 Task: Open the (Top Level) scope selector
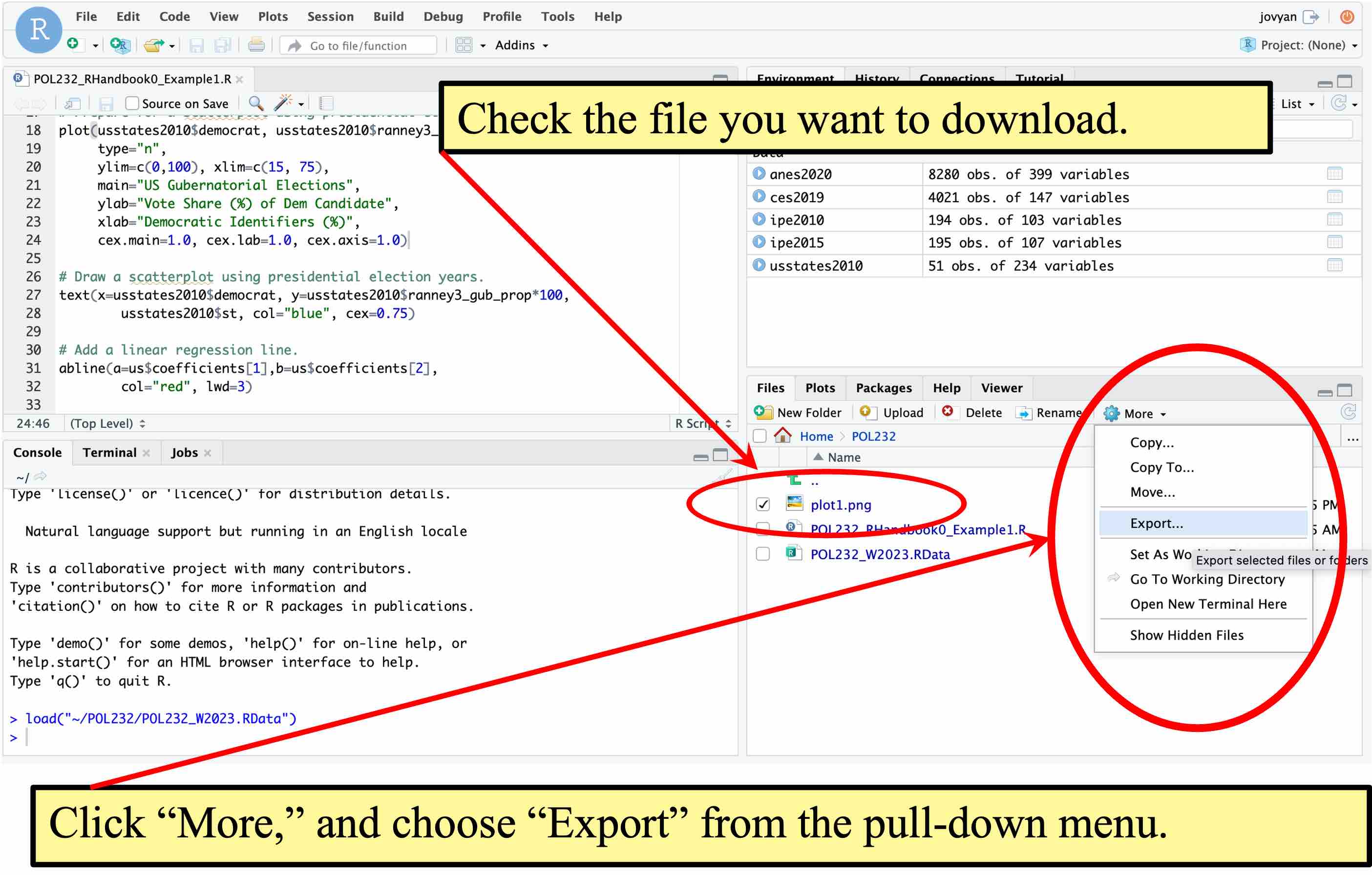click(x=107, y=423)
